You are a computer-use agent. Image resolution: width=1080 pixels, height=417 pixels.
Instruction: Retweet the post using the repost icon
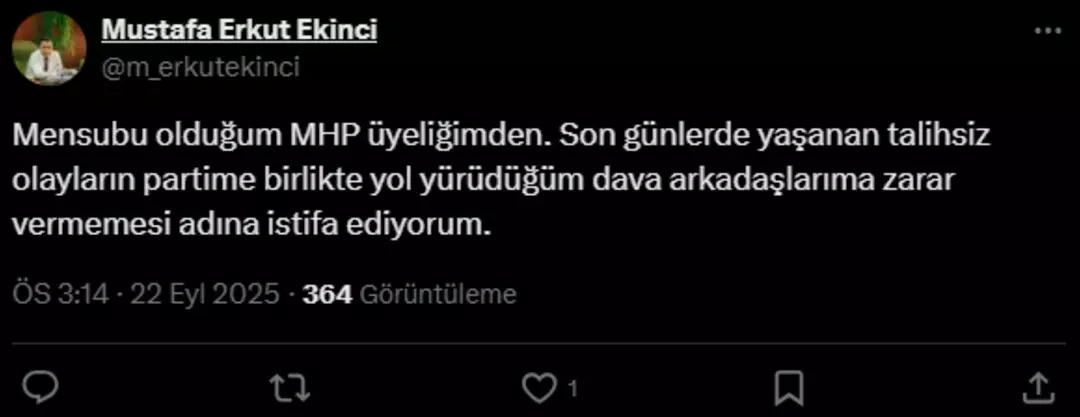point(290,385)
